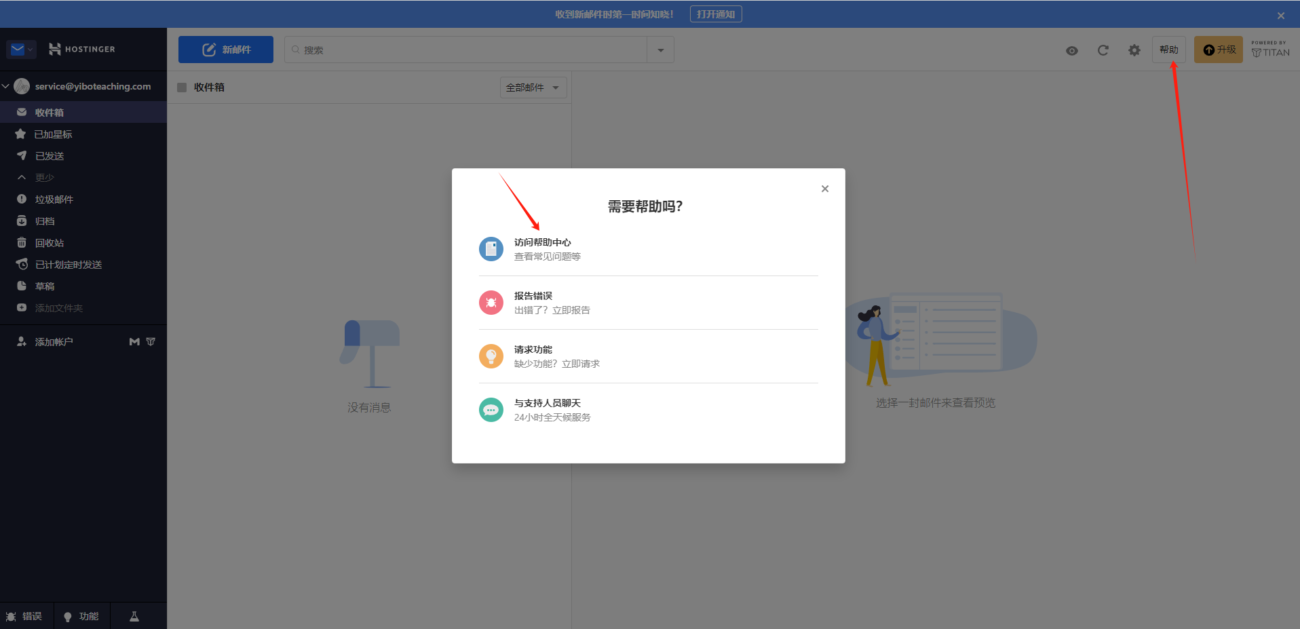Tick the select-all checkbox beside 收件箱

[x=182, y=88]
